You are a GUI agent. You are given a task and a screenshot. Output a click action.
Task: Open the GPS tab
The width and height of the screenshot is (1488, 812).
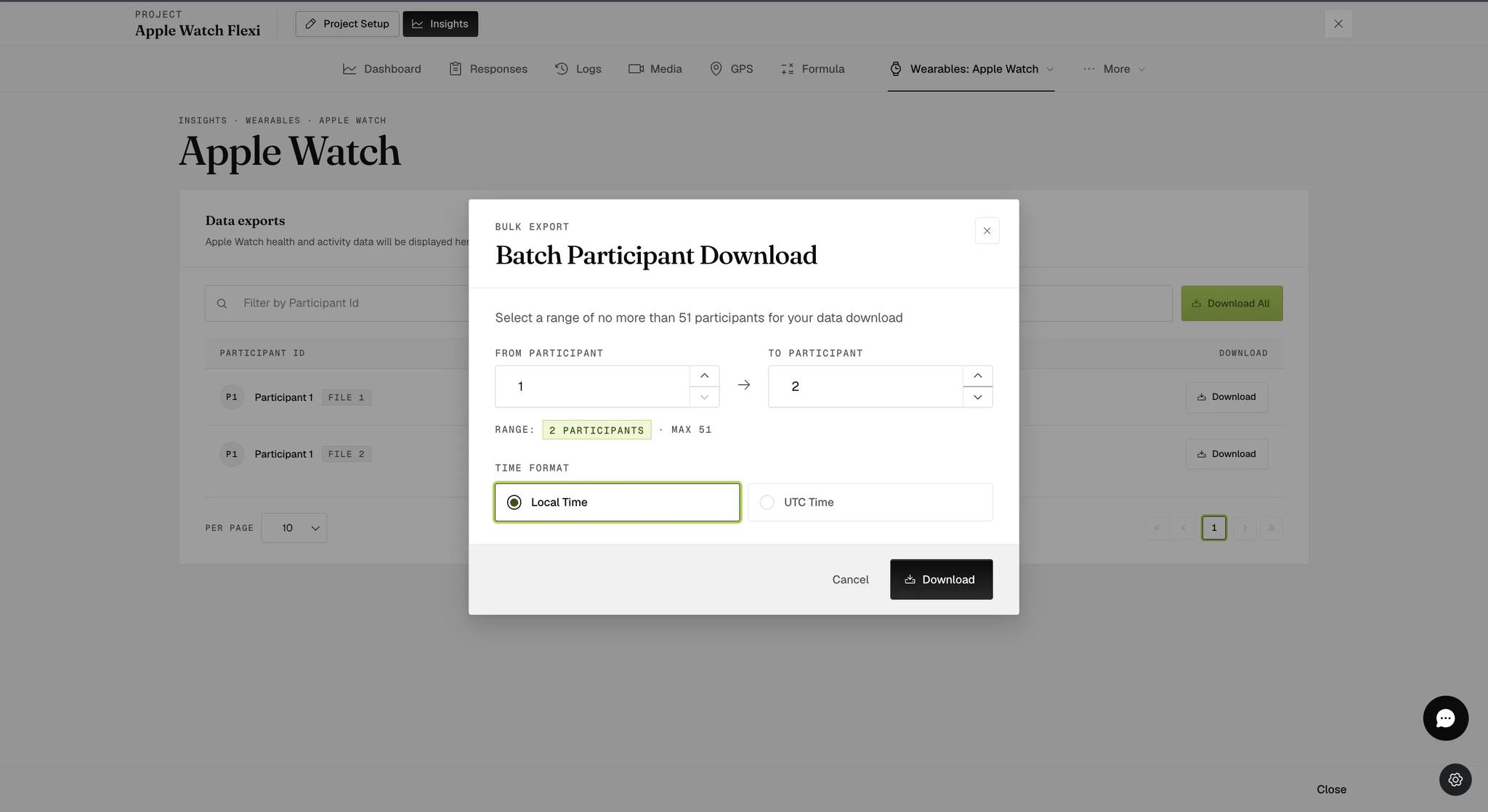pos(731,69)
